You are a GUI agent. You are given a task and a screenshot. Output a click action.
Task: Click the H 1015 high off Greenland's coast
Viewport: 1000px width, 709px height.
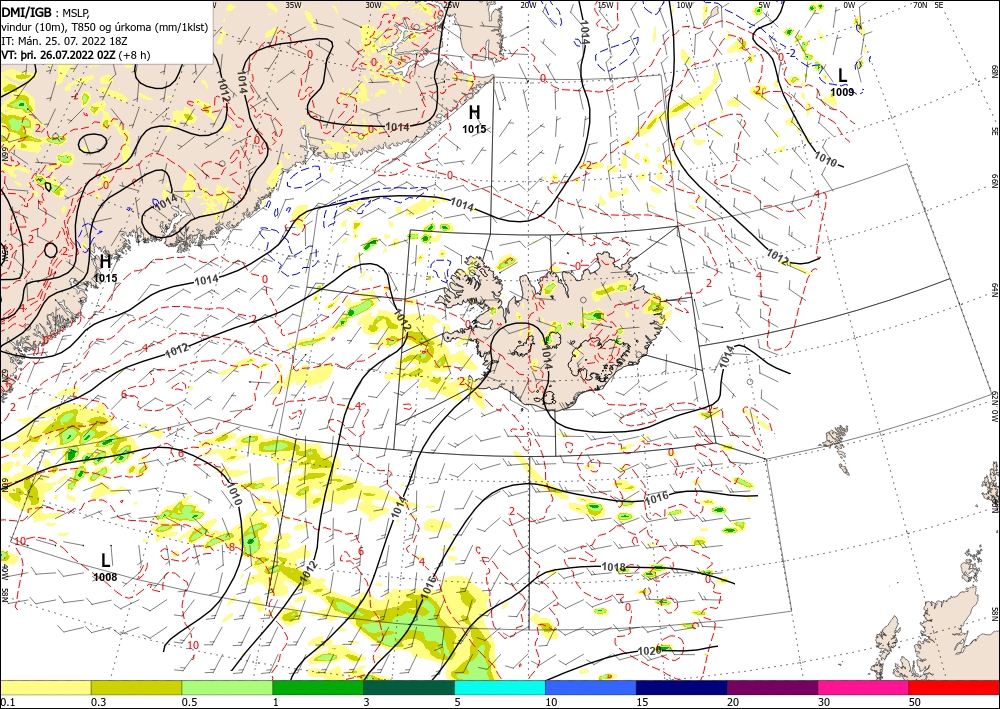pos(105,268)
